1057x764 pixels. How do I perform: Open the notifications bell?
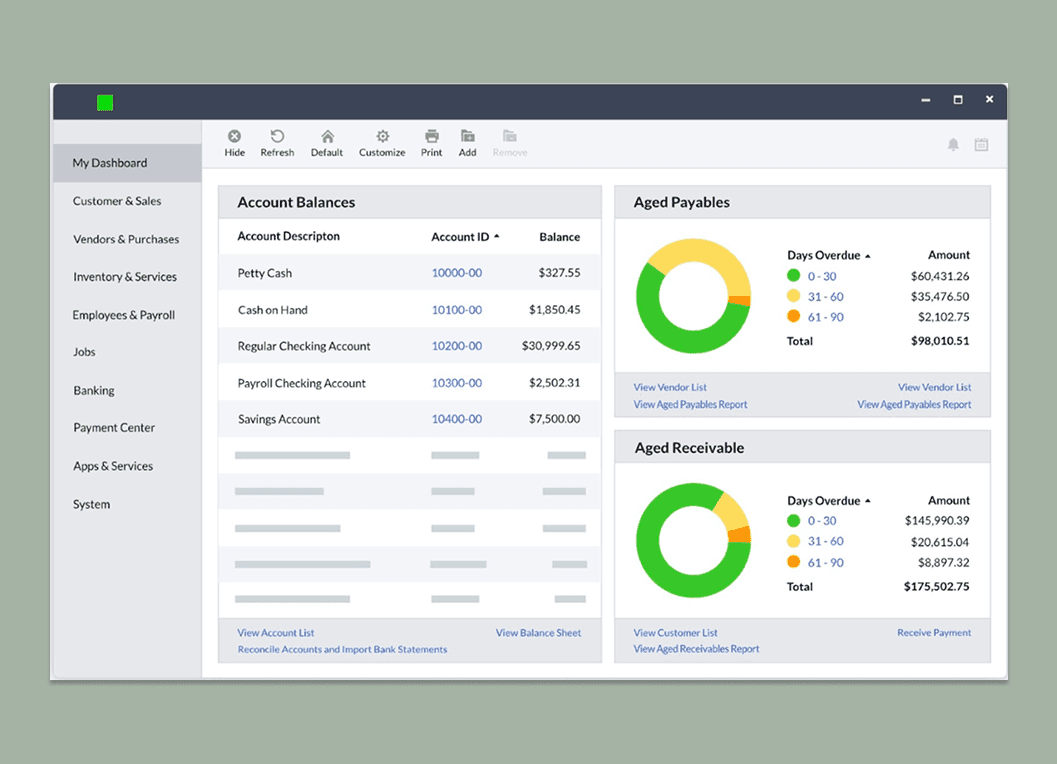tap(953, 144)
